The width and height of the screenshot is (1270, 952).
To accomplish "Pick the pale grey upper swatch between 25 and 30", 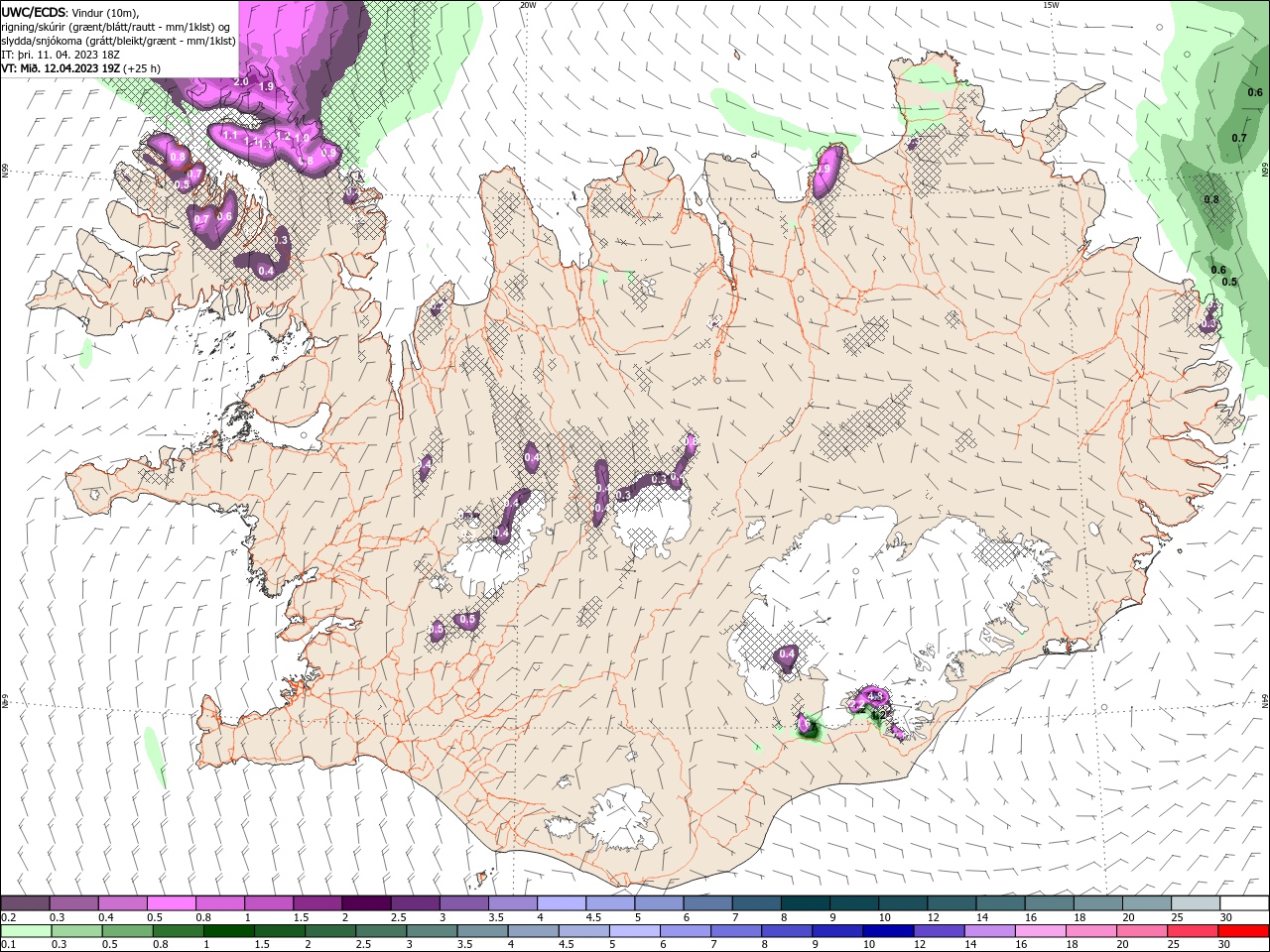I will click(x=1196, y=903).
